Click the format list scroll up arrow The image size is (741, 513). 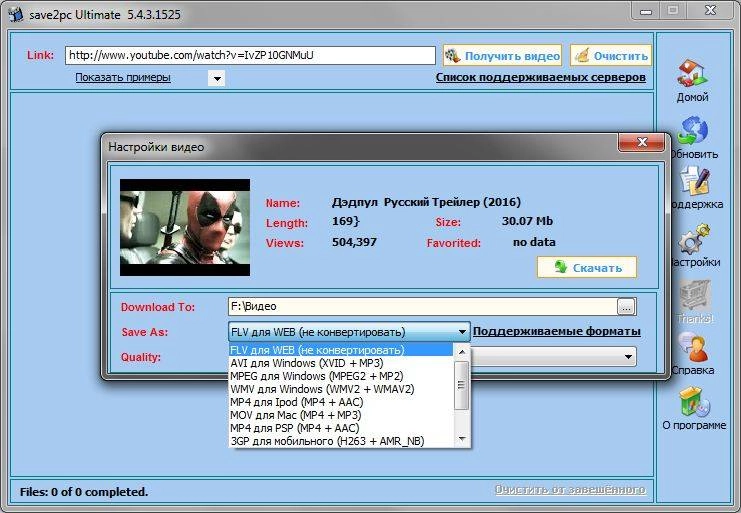click(x=462, y=351)
